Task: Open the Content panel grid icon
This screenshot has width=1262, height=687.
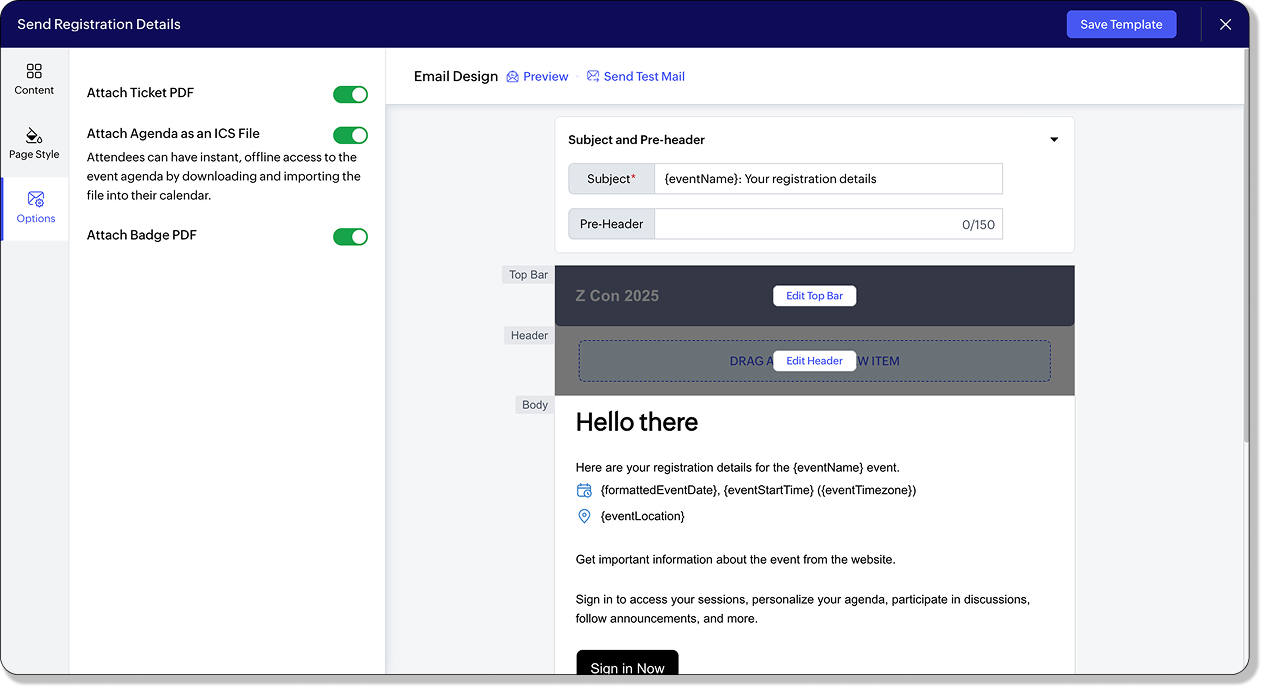Action: [x=34, y=71]
